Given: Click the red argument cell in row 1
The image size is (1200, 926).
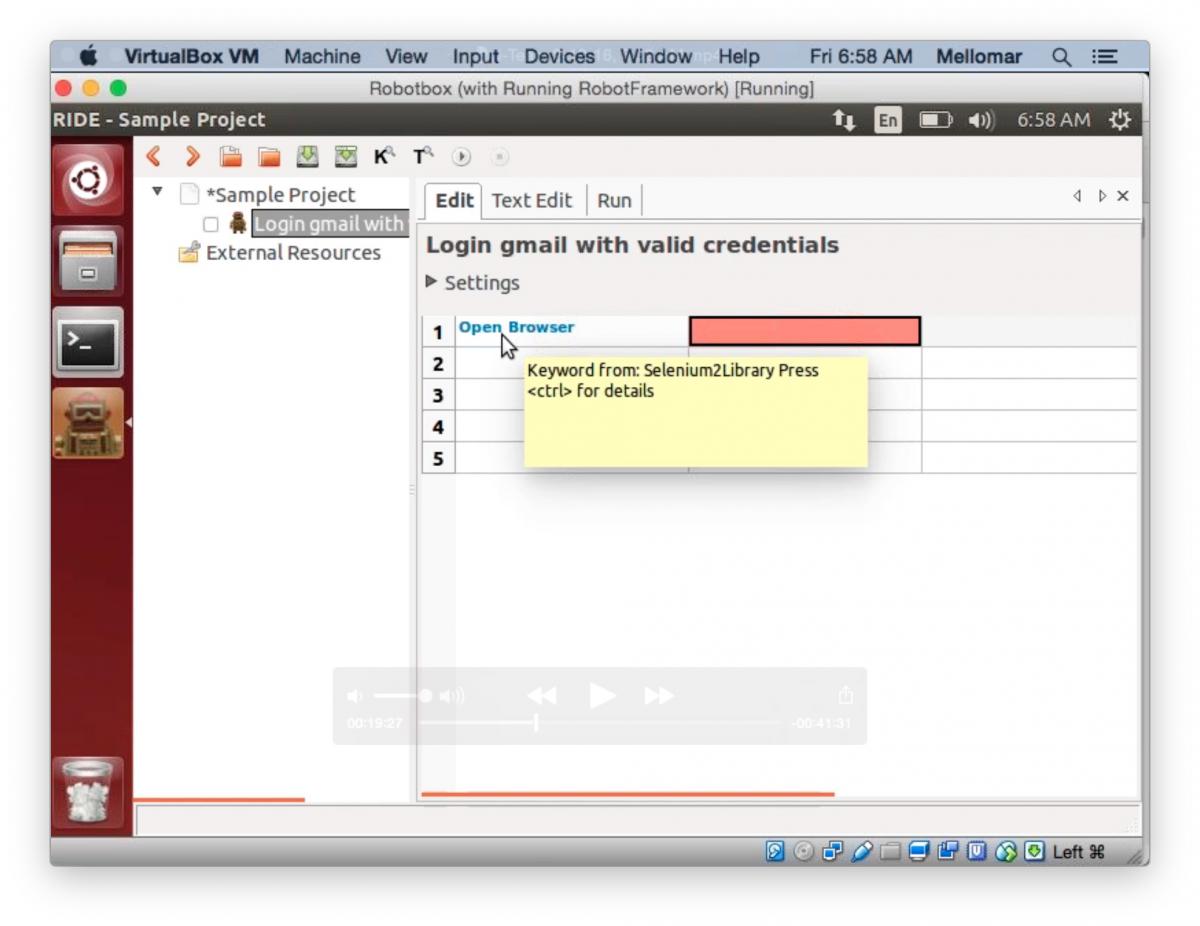Looking at the screenshot, I should 805,331.
